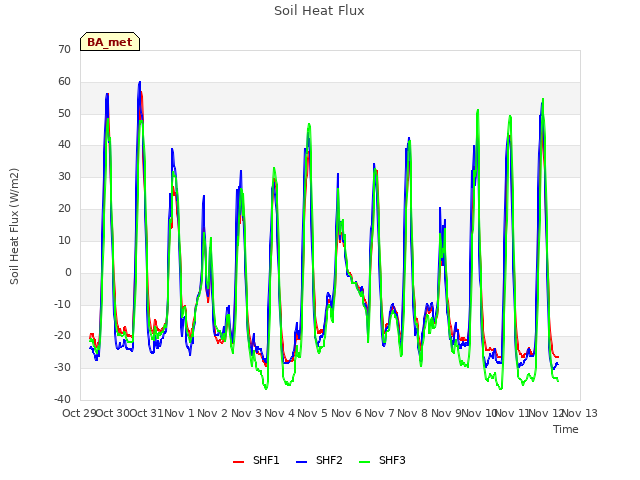Click the blue SHF2 legend color marker
Image resolution: width=640 pixels, height=480 pixels.
click(x=301, y=462)
